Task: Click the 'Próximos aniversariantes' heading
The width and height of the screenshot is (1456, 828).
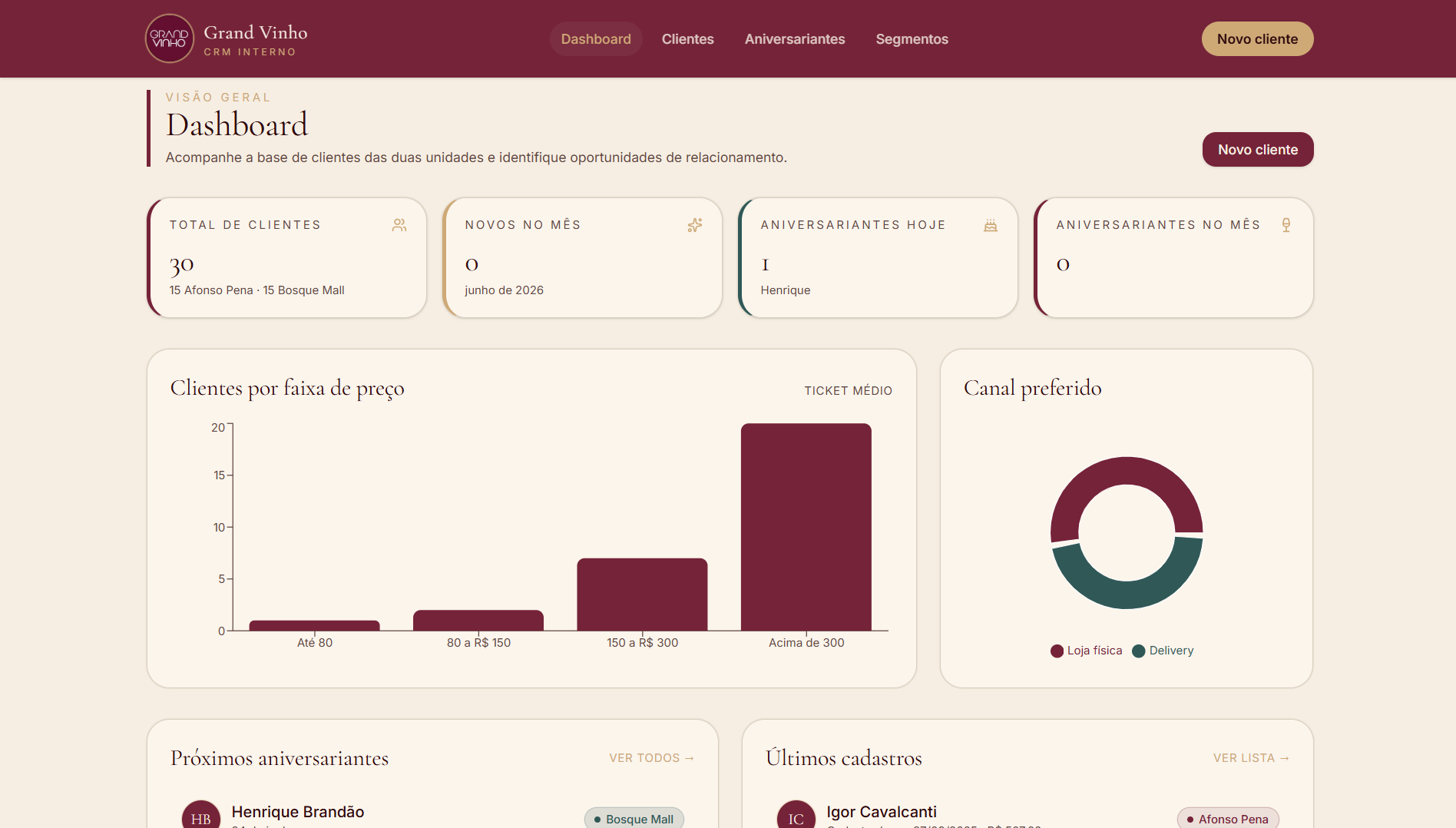Action: pyautogui.click(x=280, y=758)
